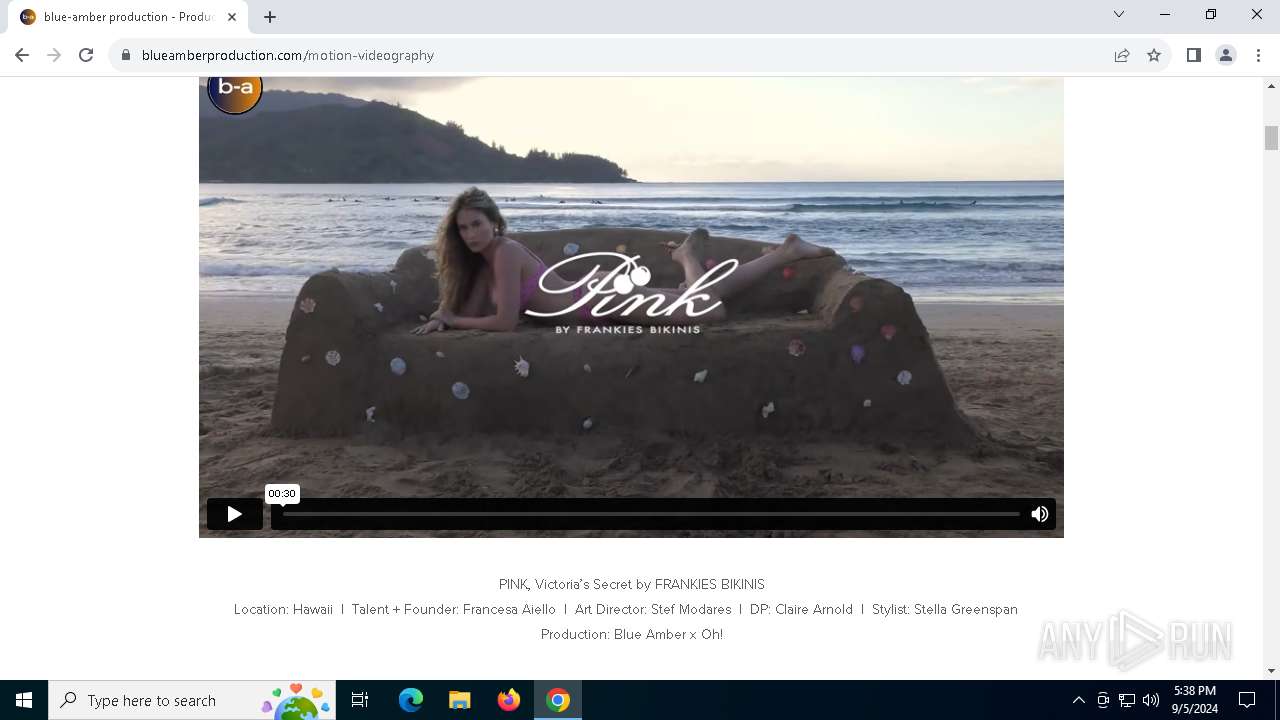Show hidden system tray icons
Viewport: 1280px width, 720px height.
[1078, 700]
